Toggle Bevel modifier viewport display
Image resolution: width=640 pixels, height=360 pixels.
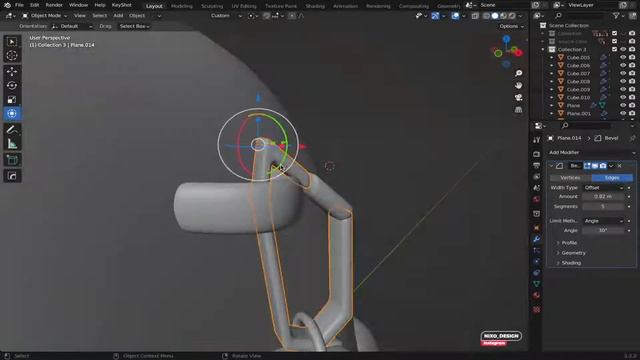coord(595,166)
